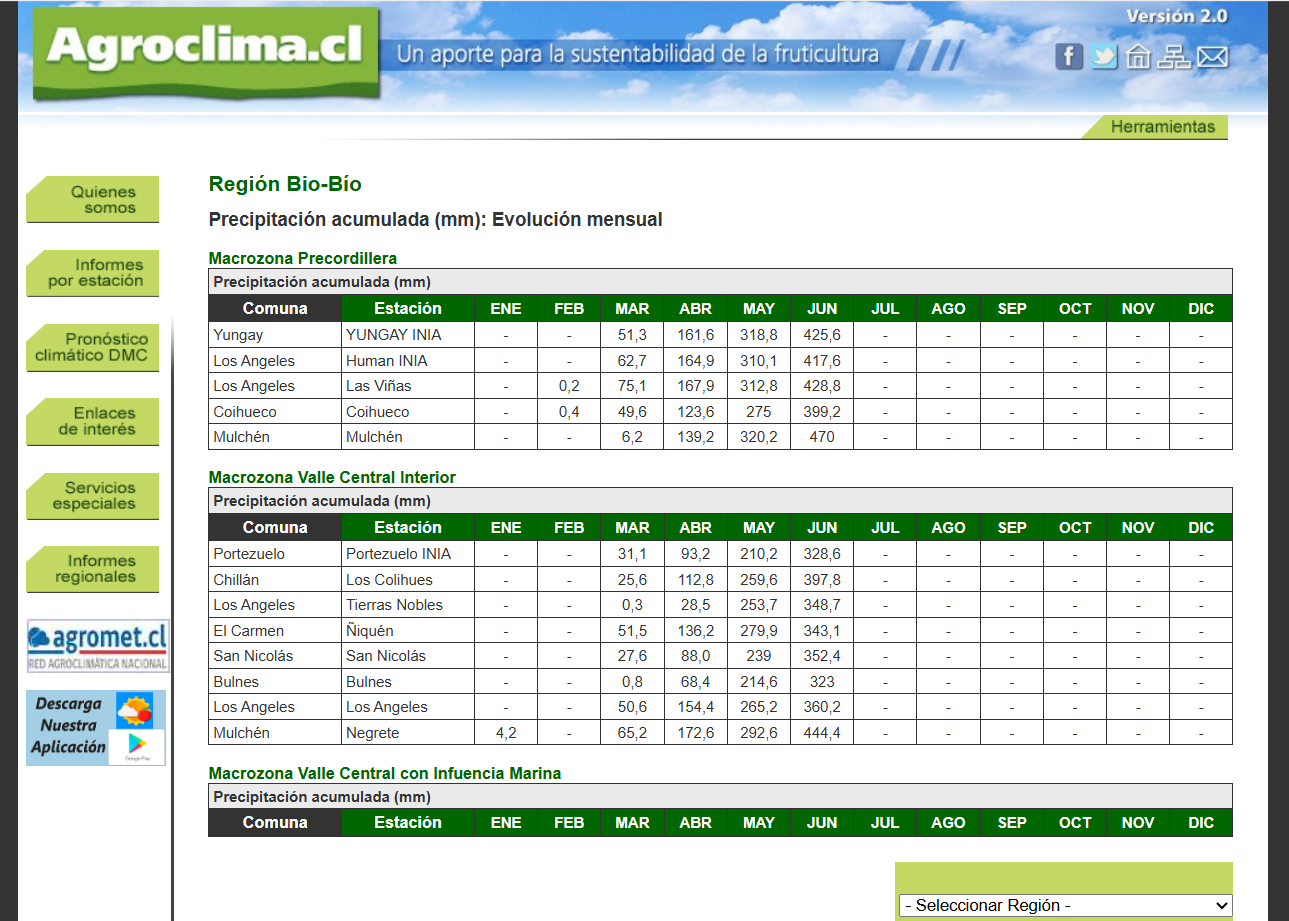
Task: Open the Quienes somos menu item
Action: coord(93,200)
